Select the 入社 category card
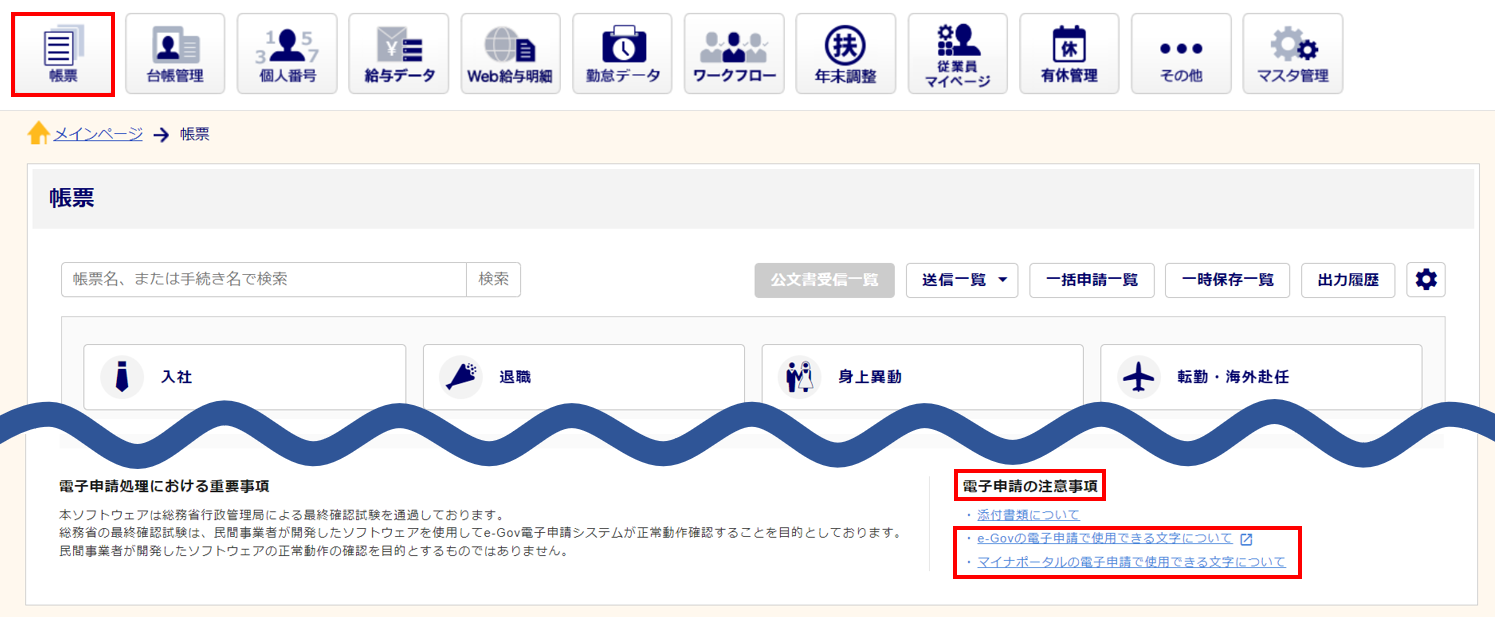 pyautogui.click(x=245, y=377)
